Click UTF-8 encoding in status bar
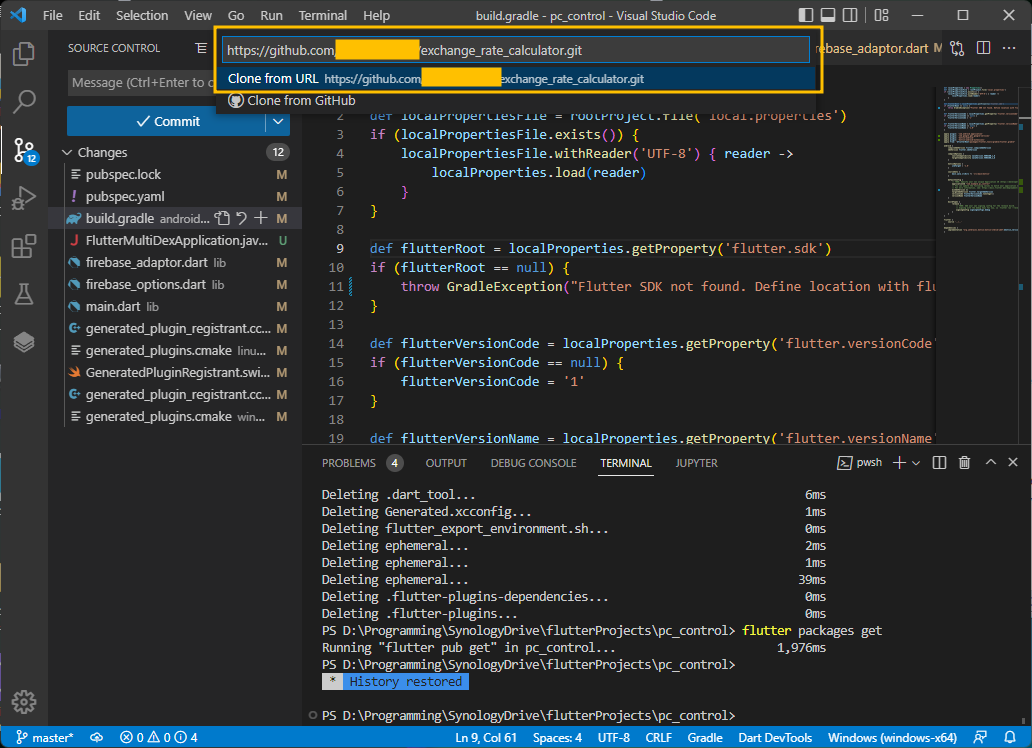The image size is (1032, 748). point(613,737)
